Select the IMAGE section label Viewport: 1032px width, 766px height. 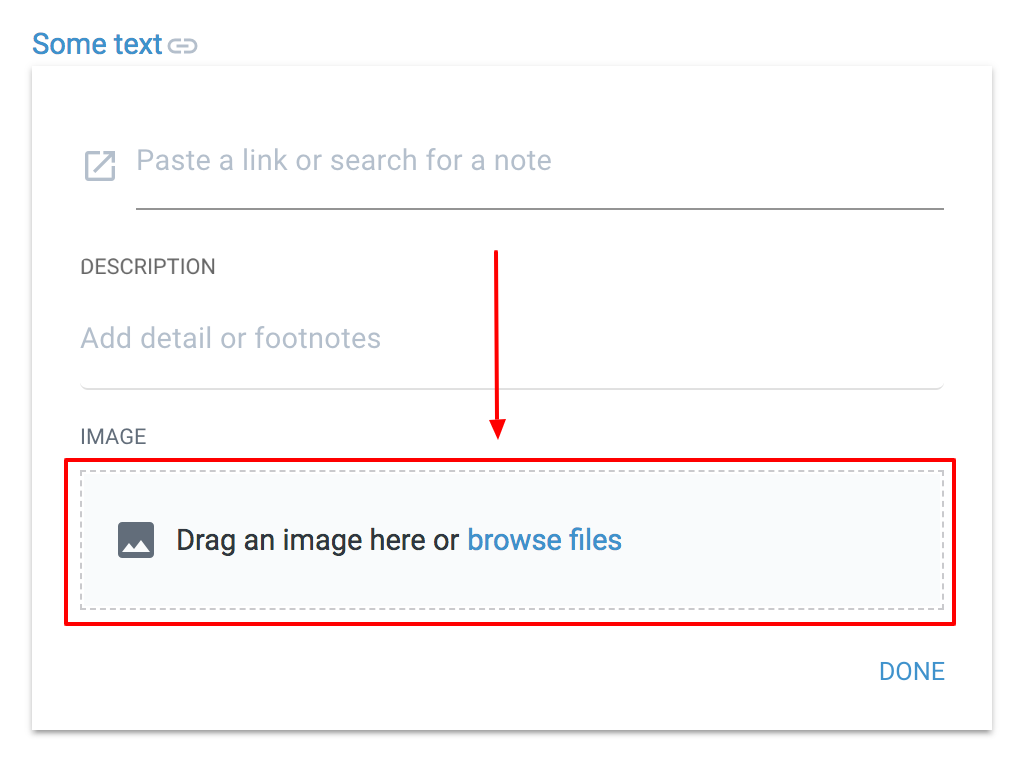click(x=113, y=437)
